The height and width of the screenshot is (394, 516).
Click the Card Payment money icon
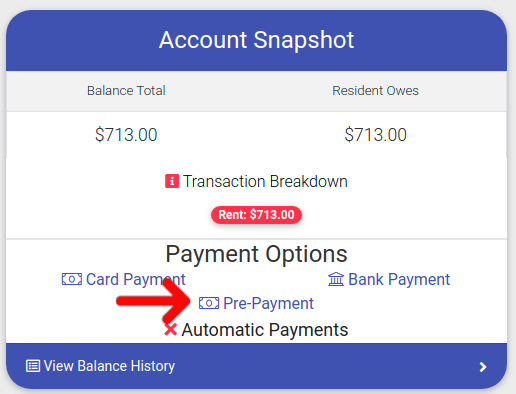pyautogui.click(x=72, y=279)
